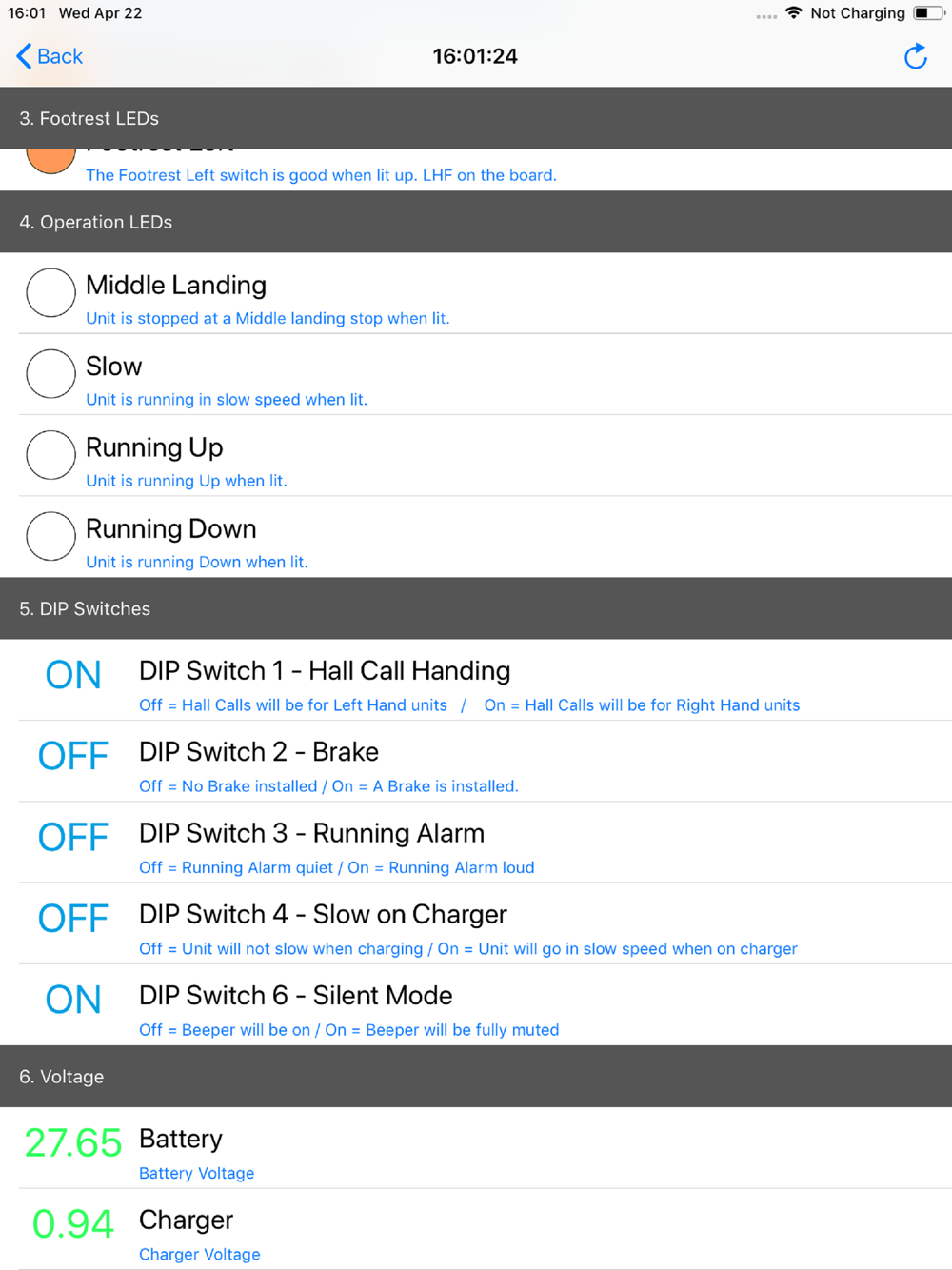952x1270 pixels.
Task: Click the Running Up LED indicator
Action: 51,455
